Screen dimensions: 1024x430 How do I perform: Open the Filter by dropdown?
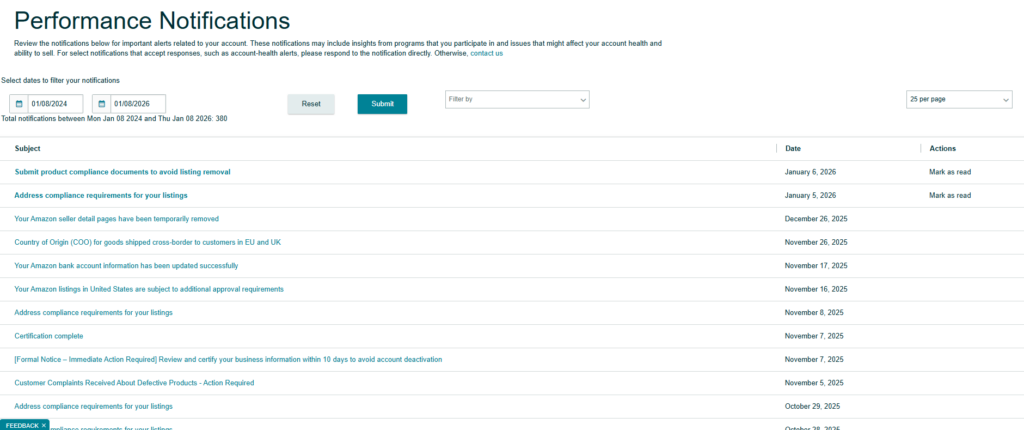click(x=517, y=100)
